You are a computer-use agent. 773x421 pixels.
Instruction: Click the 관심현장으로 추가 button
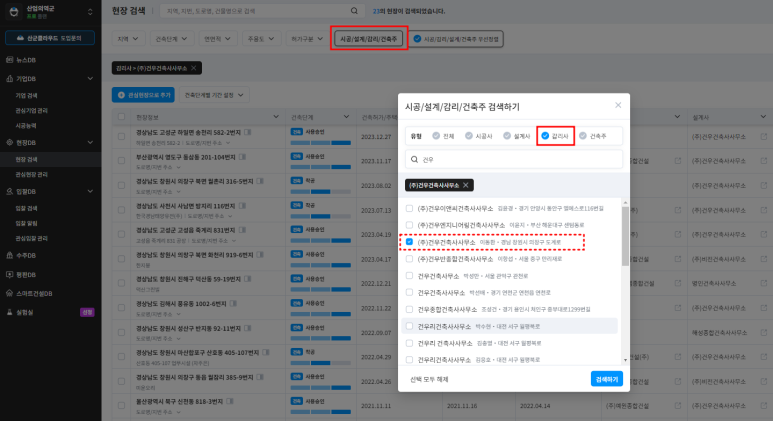(x=143, y=95)
